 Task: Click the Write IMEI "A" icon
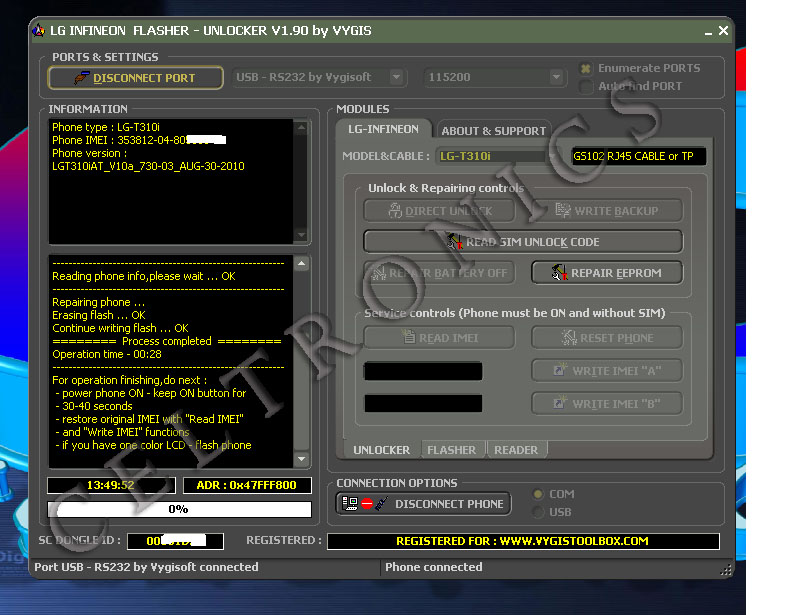pos(560,370)
